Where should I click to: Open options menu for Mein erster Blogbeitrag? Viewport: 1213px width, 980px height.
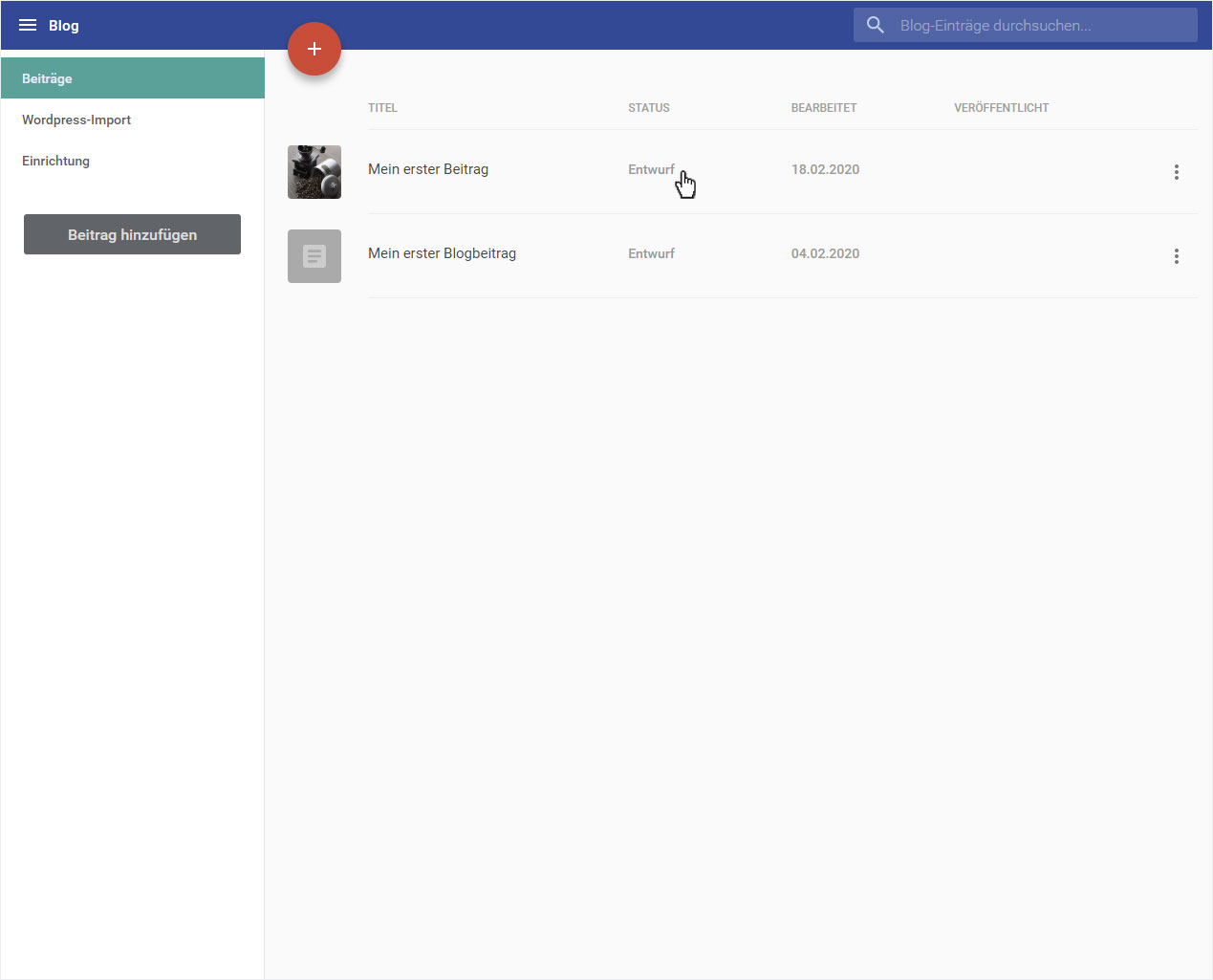coord(1177,256)
